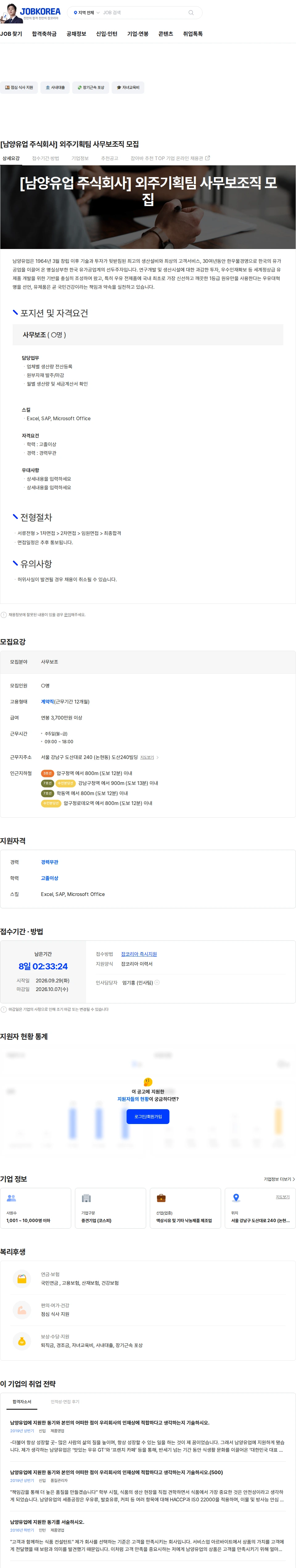Open the 기업·연봉 menu
Viewport: 296px width, 1568px height.
click(x=138, y=34)
